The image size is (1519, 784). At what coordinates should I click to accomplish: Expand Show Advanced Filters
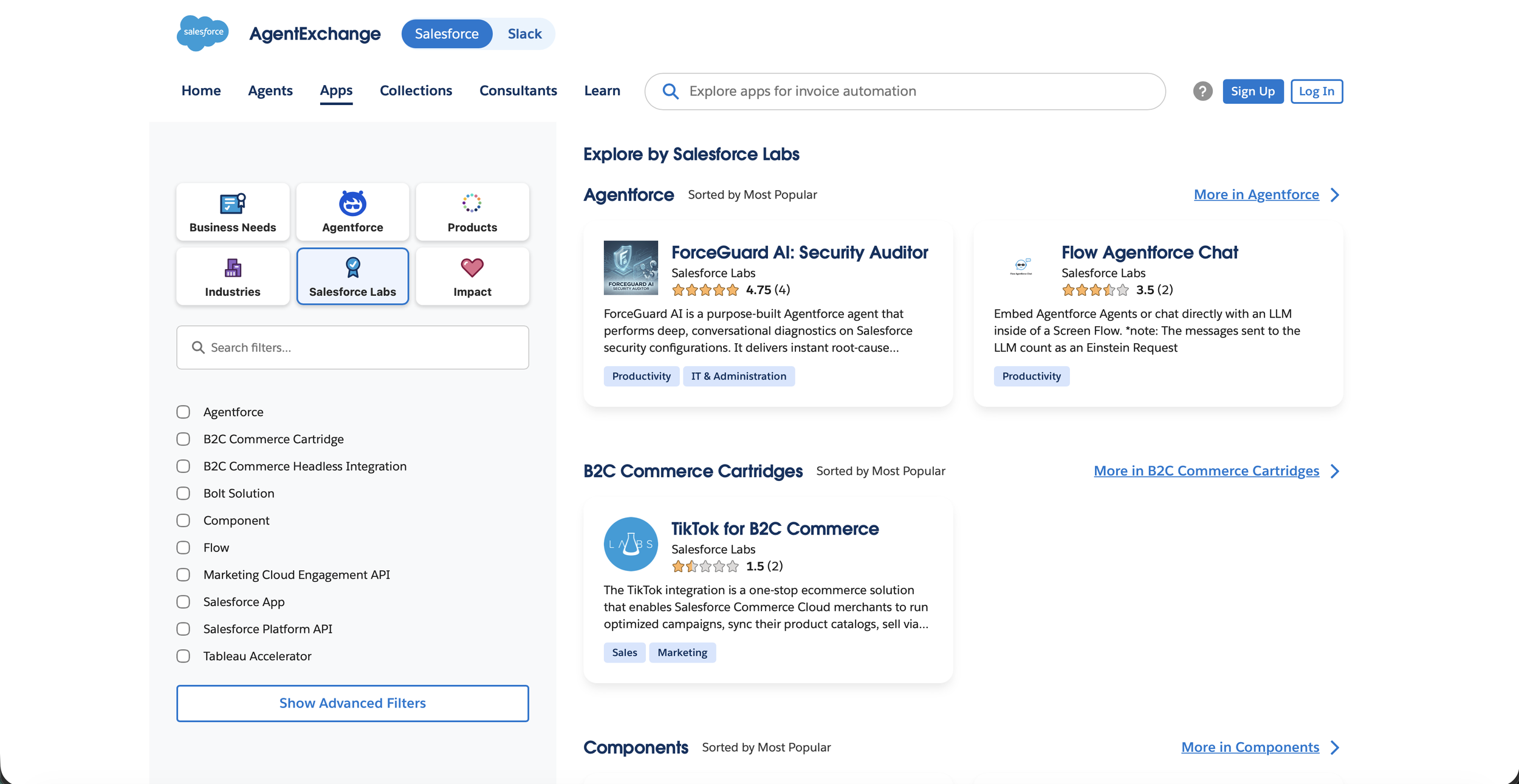click(352, 703)
